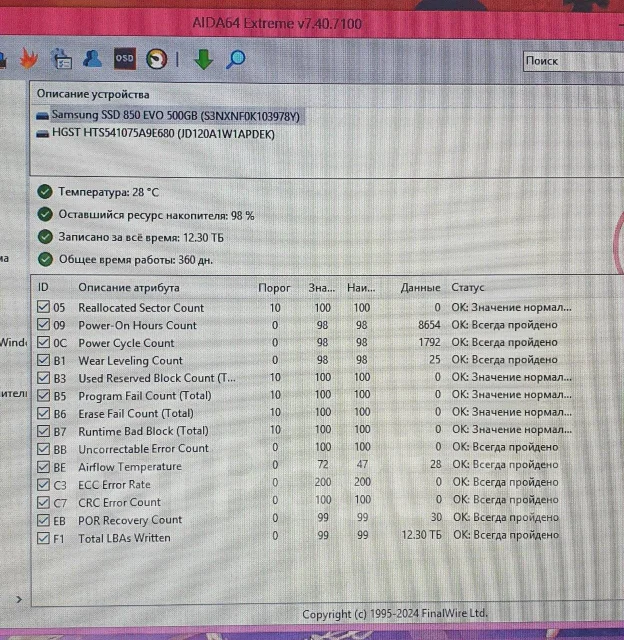
Task: Click green check beside Записано за всё время
Action: click(45, 237)
